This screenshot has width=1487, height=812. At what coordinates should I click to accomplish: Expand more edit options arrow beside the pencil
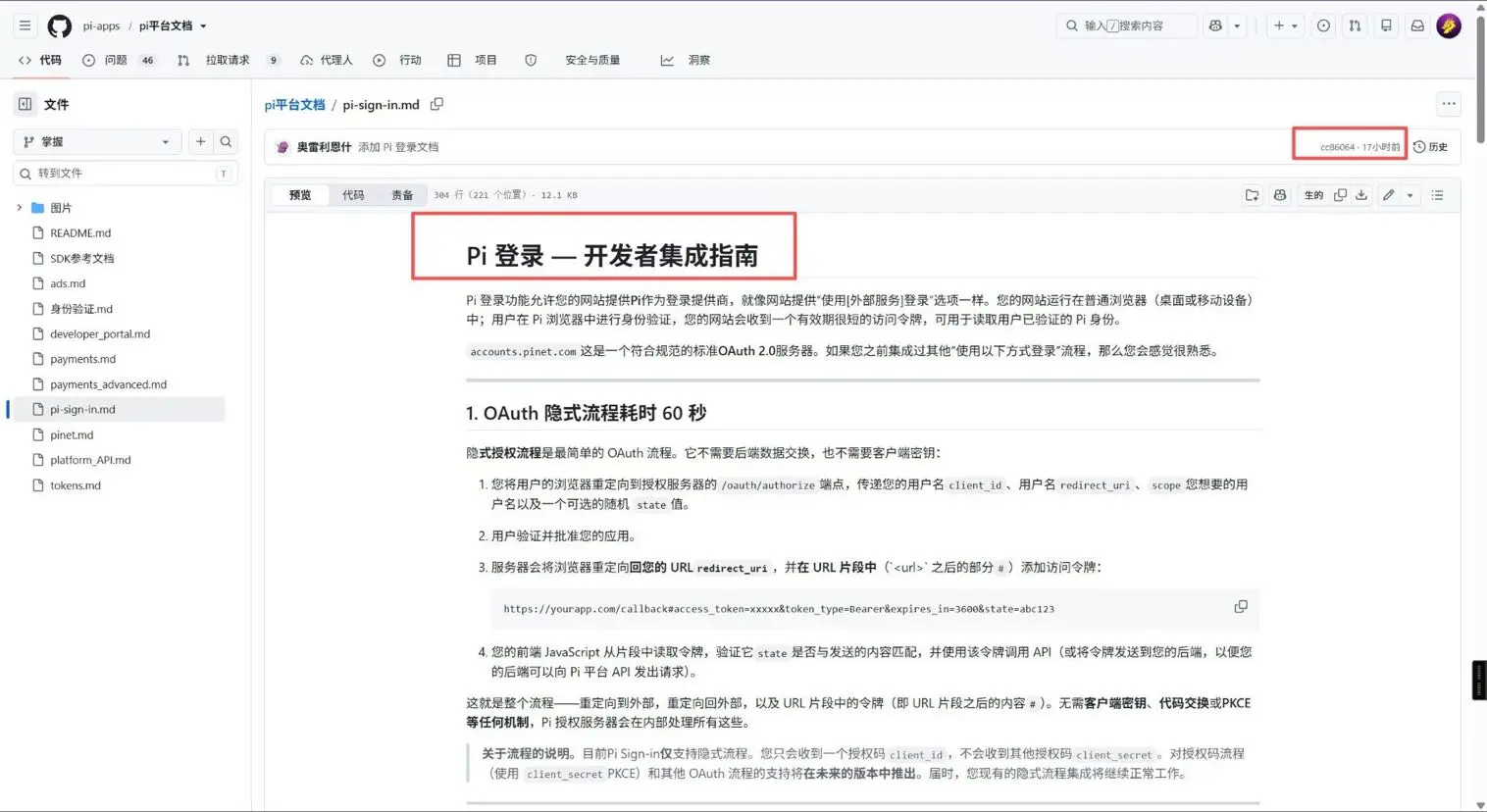point(1410,195)
